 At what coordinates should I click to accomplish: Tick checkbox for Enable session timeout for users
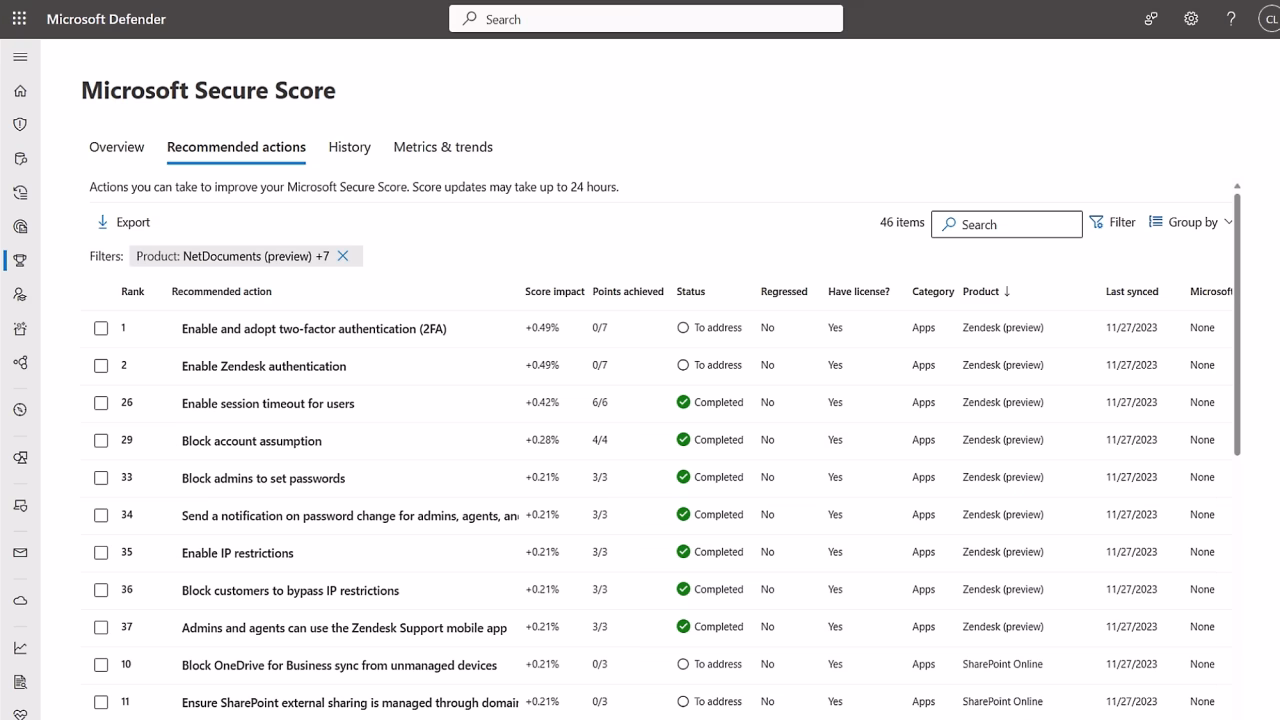[x=101, y=403]
